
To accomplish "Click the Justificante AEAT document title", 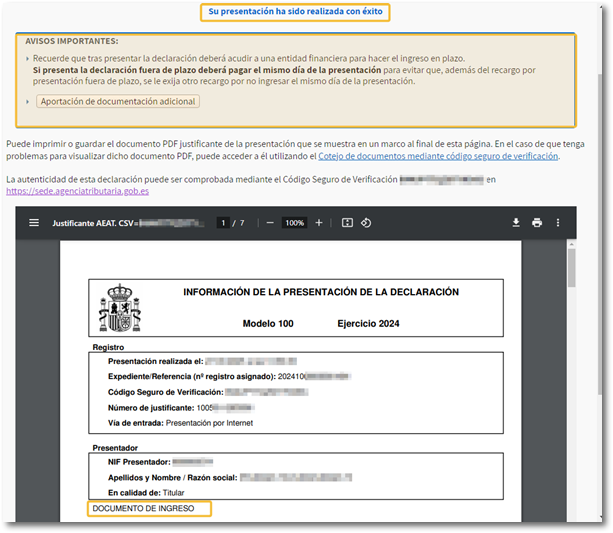I will pyautogui.click(x=94, y=223).
